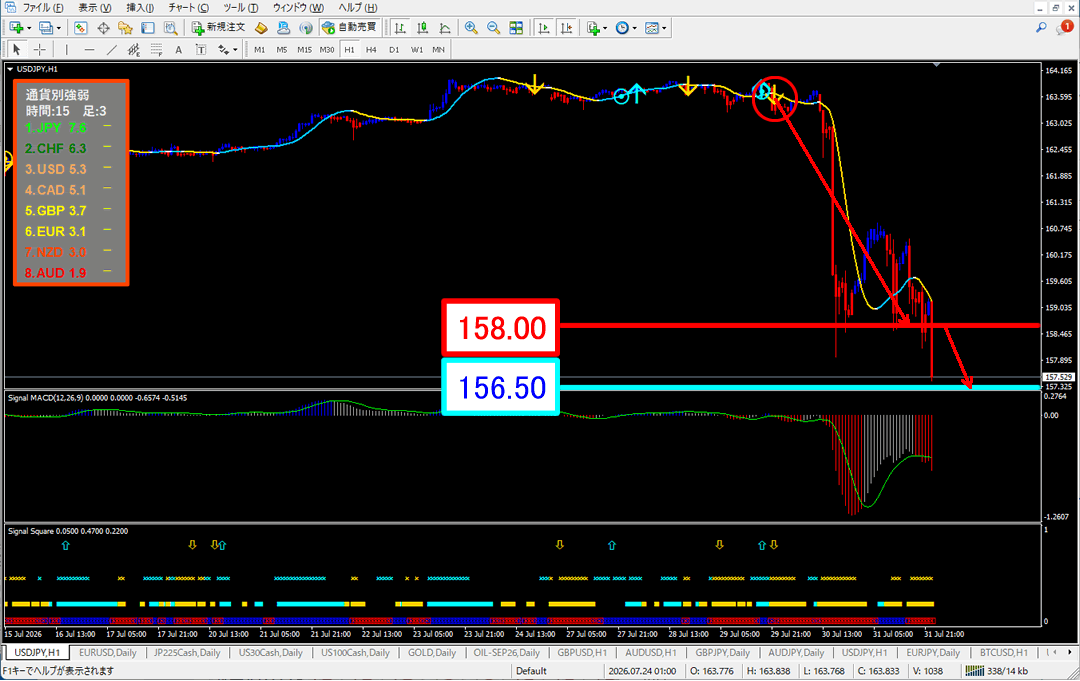Switch timeframe to W1

click(x=417, y=50)
